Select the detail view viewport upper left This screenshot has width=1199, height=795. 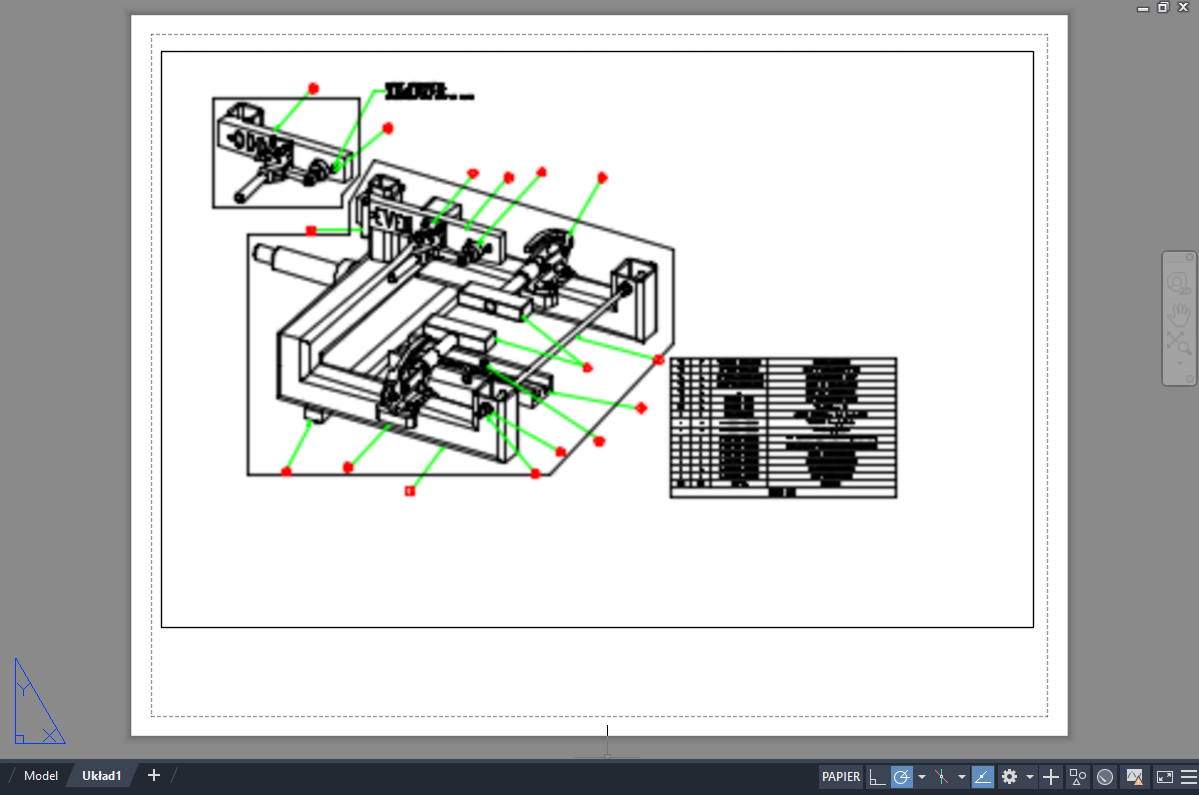[x=286, y=152]
